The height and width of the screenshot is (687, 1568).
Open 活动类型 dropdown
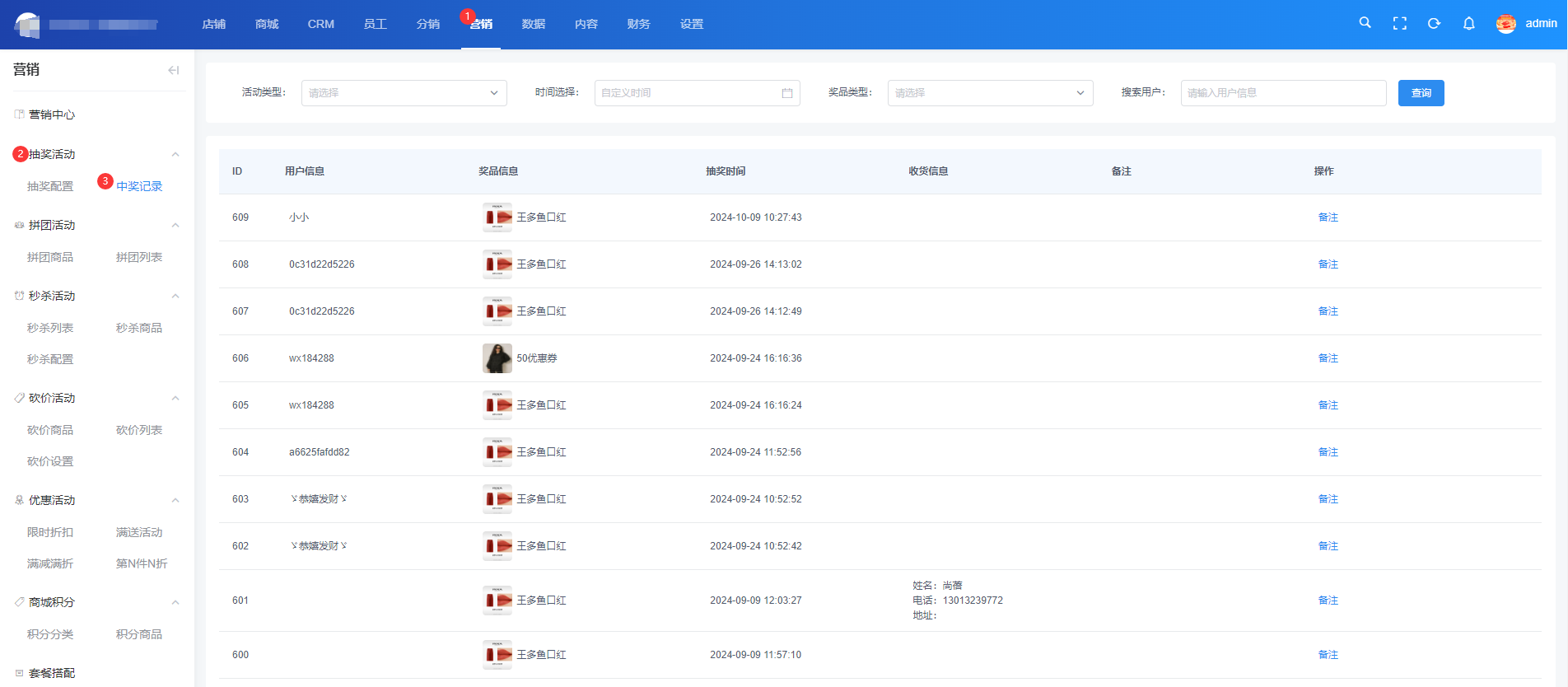tap(404, 93)
